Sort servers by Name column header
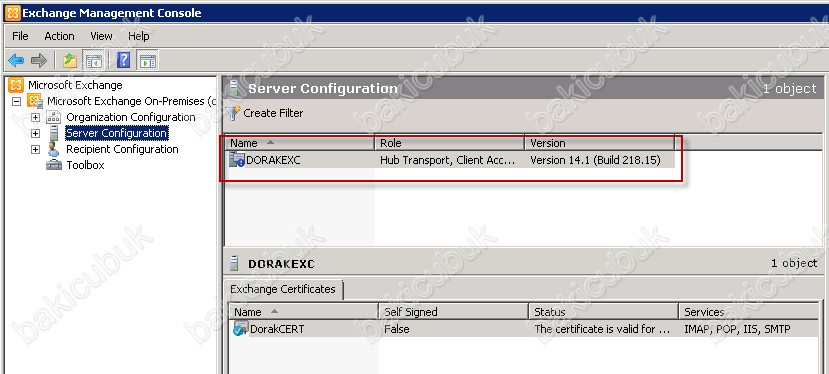 coord(300,143)
